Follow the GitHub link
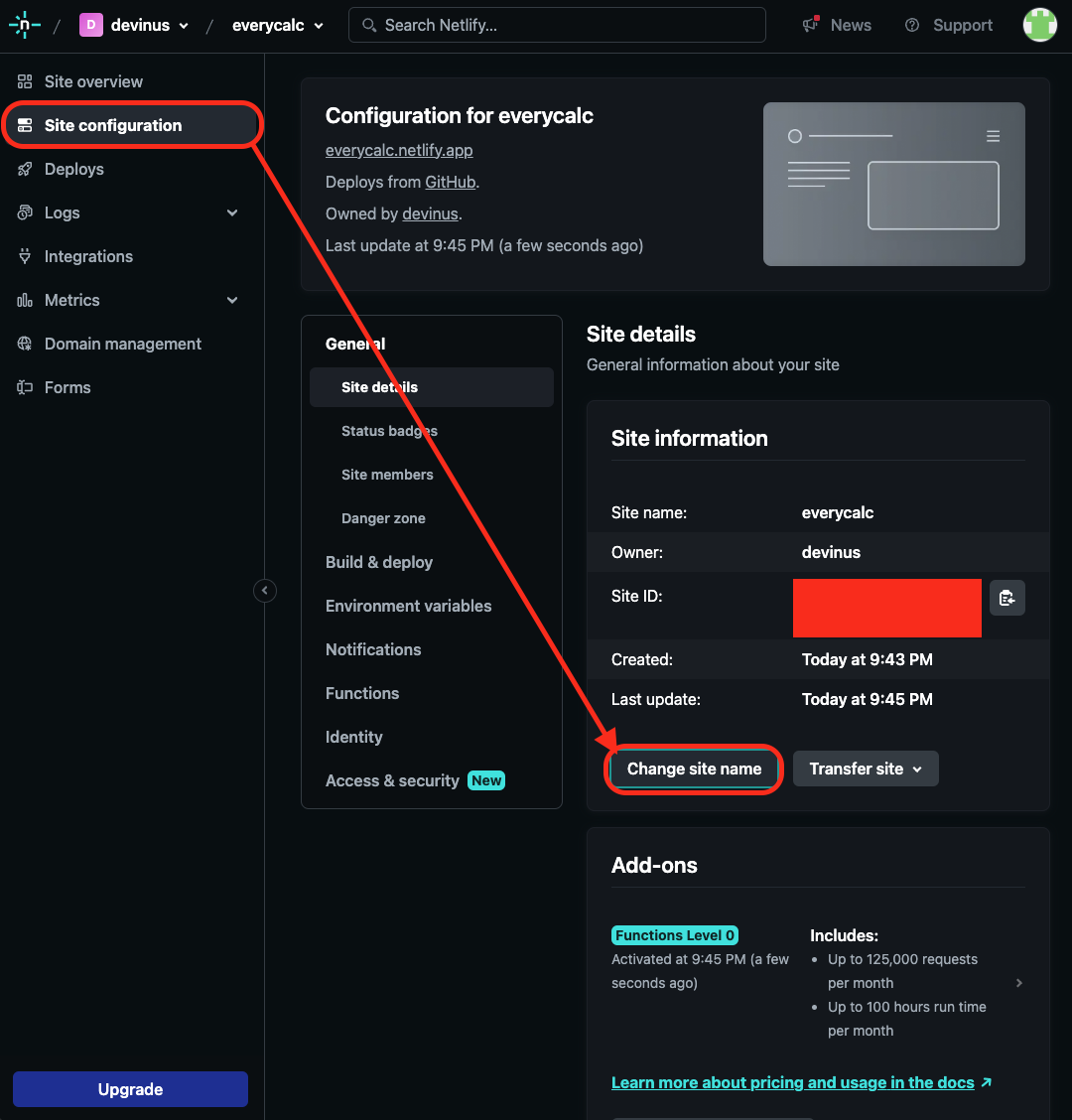Screen dimensions: 1072x1120 [450, 182]
